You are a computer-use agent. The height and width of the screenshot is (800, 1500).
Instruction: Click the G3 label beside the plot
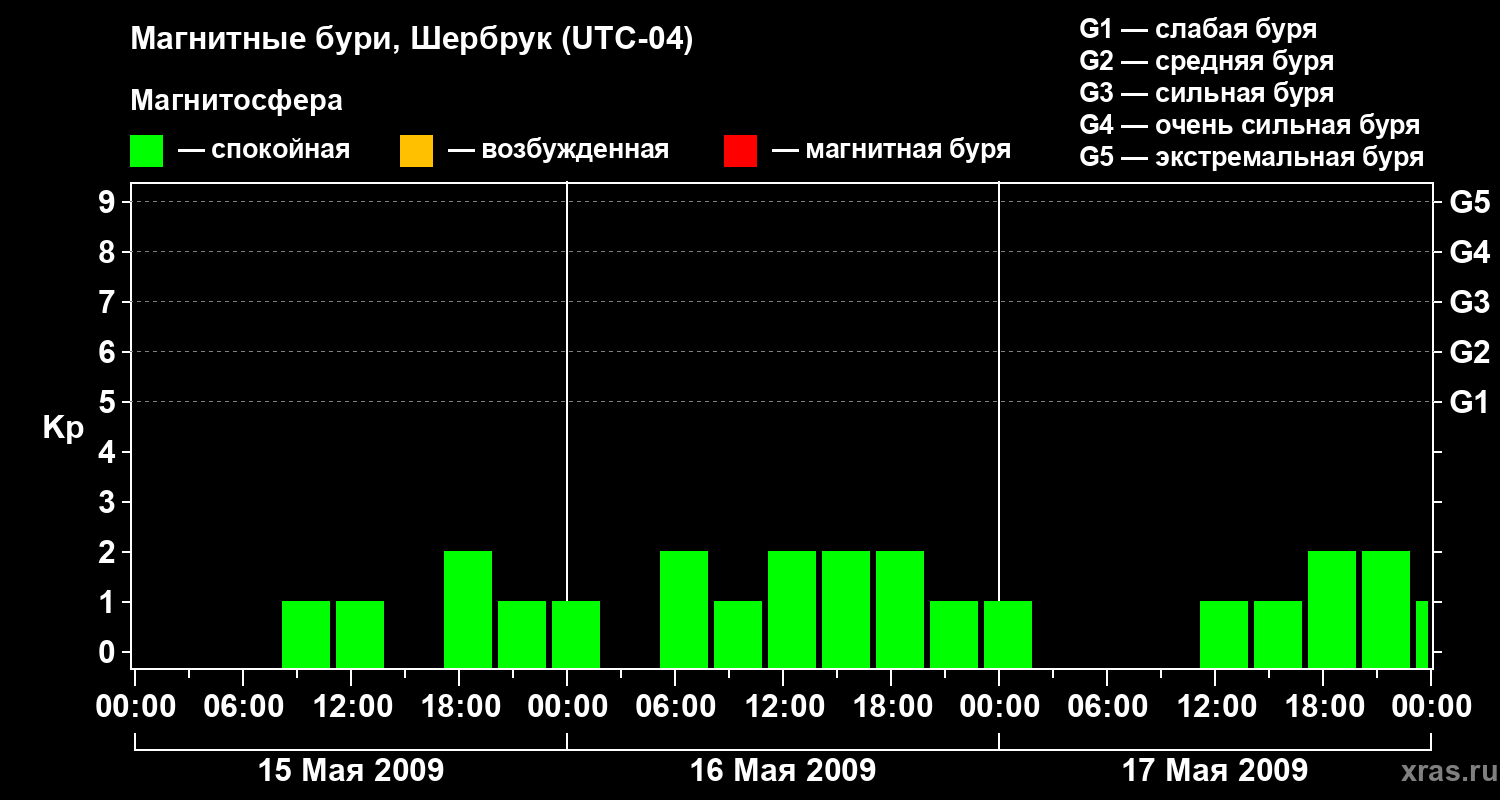click(x=1469, y=302)
